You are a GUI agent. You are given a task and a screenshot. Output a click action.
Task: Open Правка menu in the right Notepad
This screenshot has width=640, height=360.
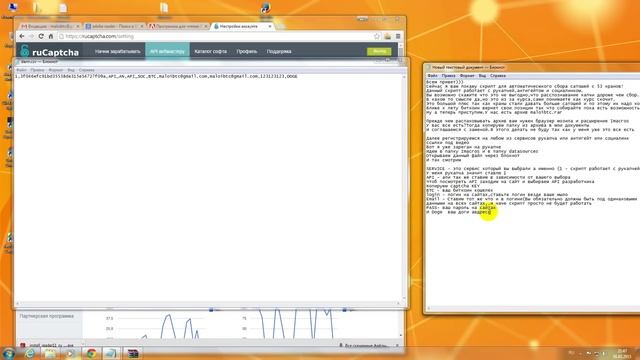point(448,76)
